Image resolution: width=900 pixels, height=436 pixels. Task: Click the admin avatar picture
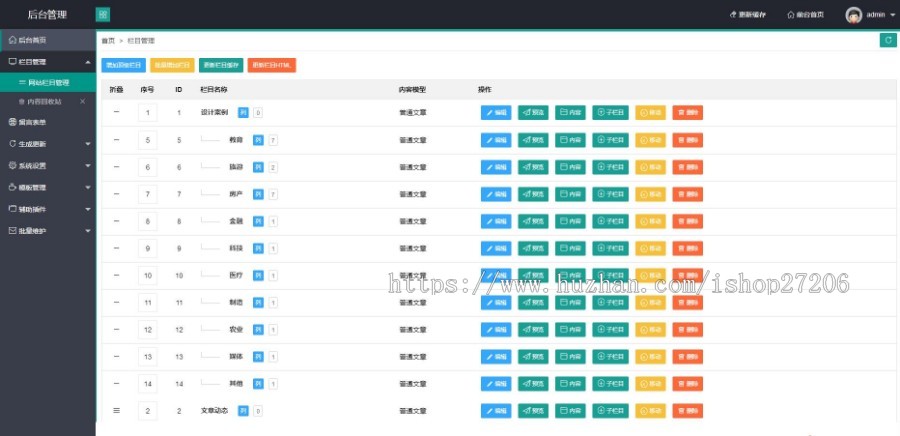coord(853,15)
